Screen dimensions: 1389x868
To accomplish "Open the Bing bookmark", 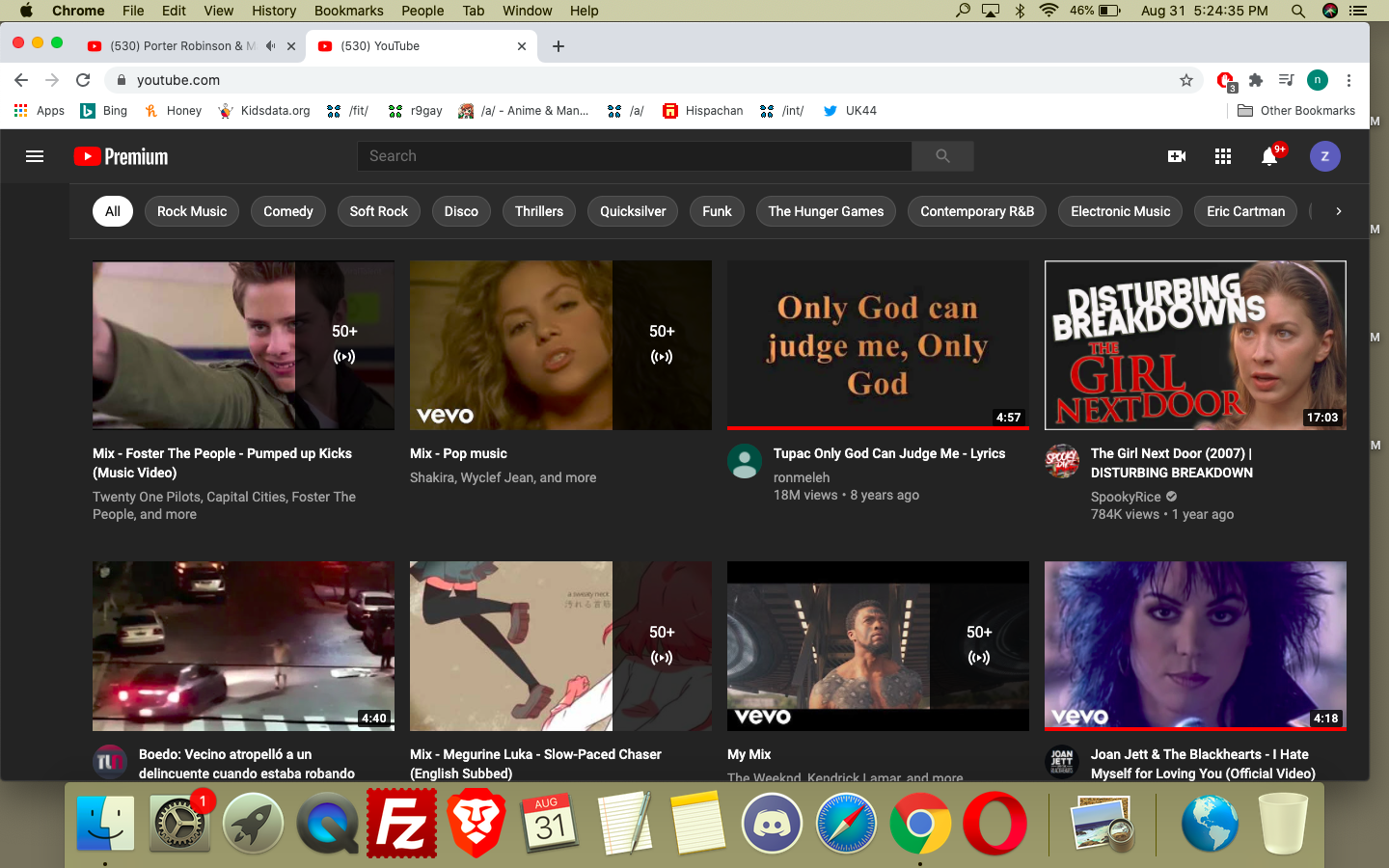I will coord(104,111).
